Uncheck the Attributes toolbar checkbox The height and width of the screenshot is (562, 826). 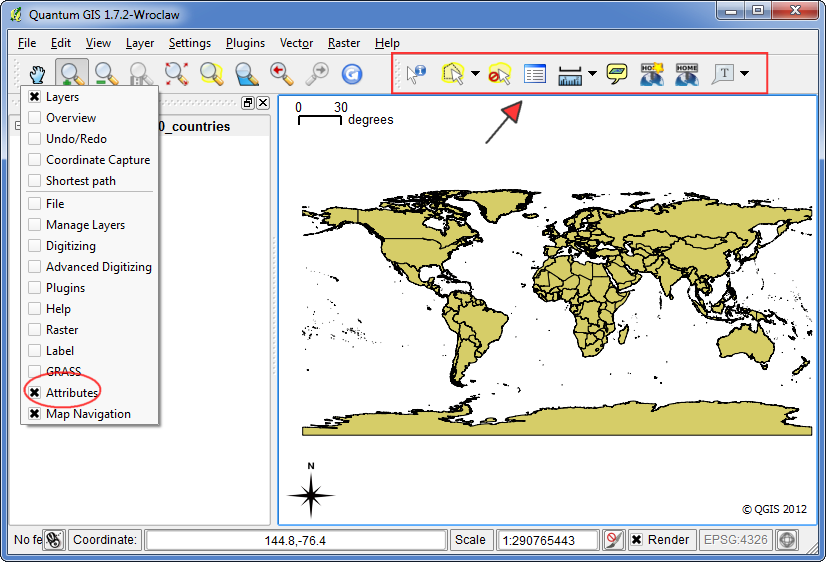(34, 392)
